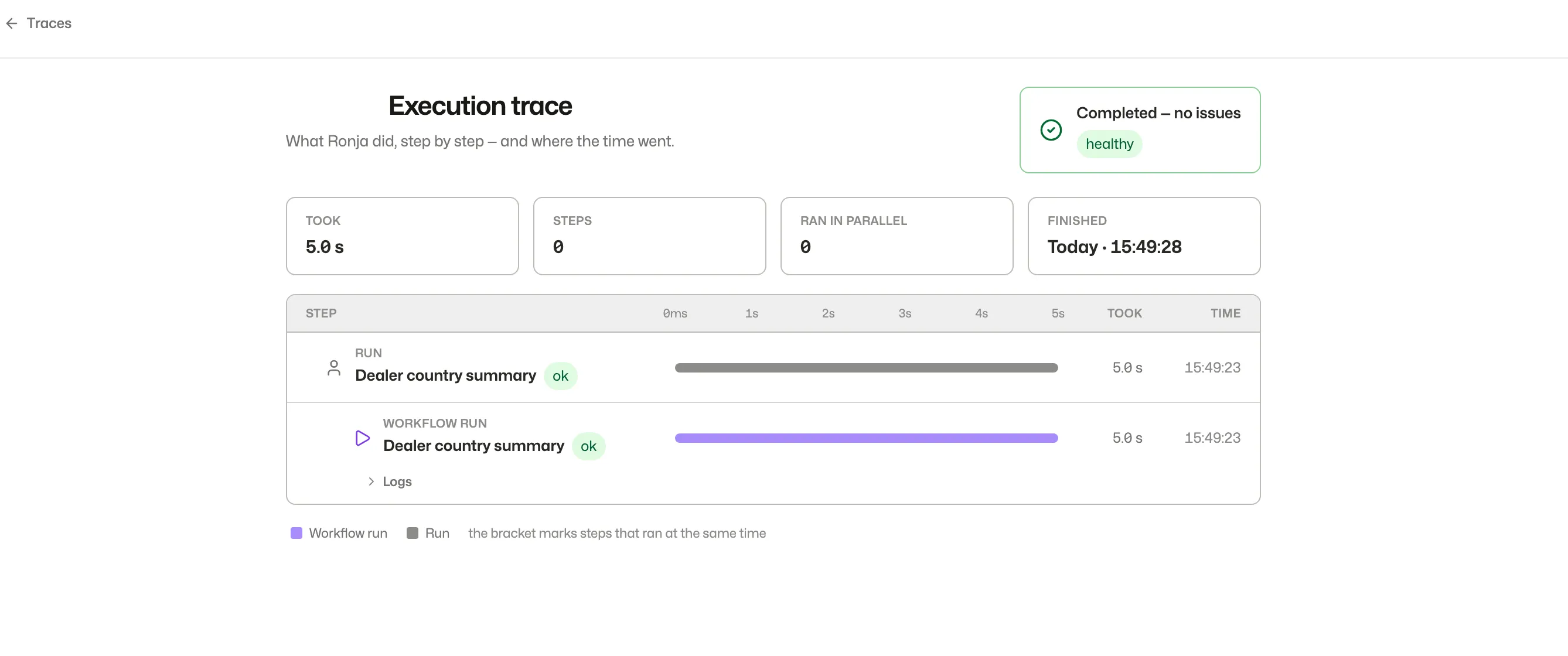Click the Execution trace heading
Image resolution: width=1568 pixels, height=656 pixels.
(x=480, y=106)
